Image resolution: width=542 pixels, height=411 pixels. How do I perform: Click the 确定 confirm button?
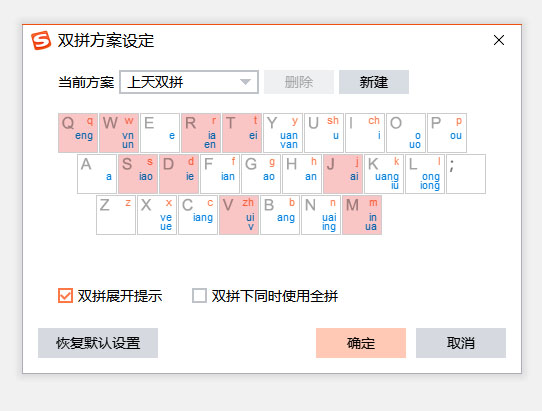(x=361, y=343)
